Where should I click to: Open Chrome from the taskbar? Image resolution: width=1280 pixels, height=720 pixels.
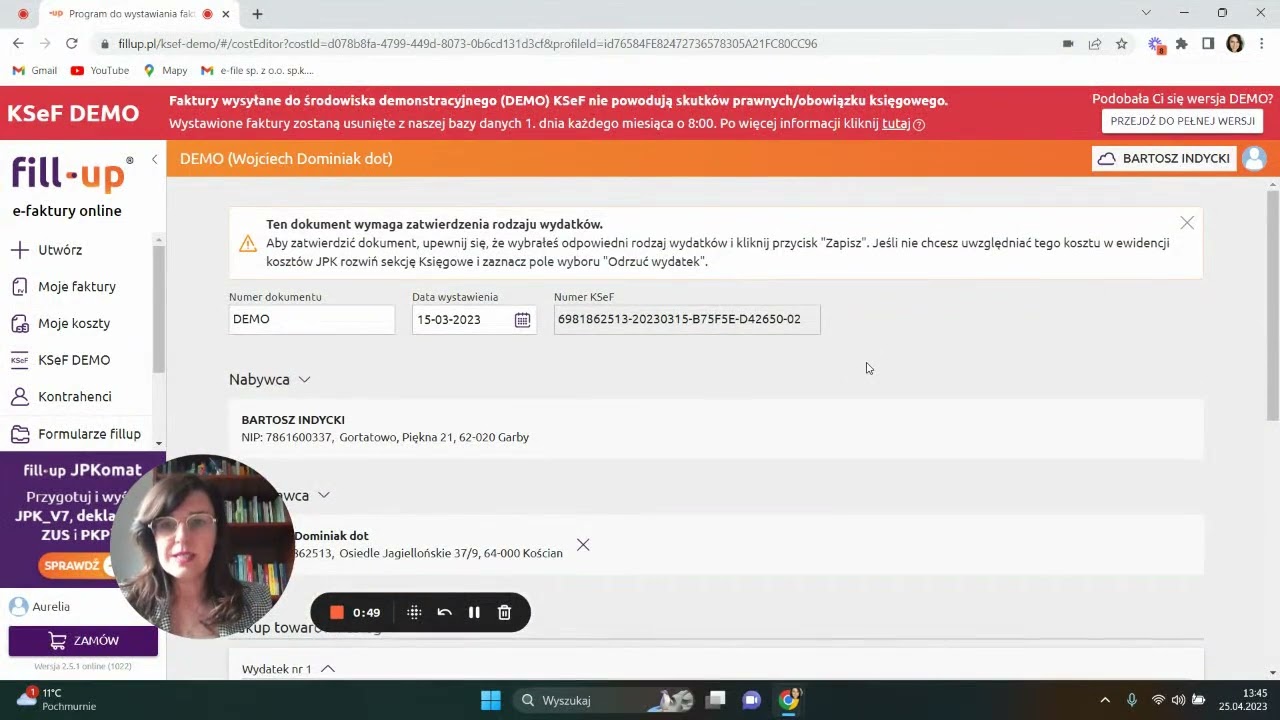point(789,700)
